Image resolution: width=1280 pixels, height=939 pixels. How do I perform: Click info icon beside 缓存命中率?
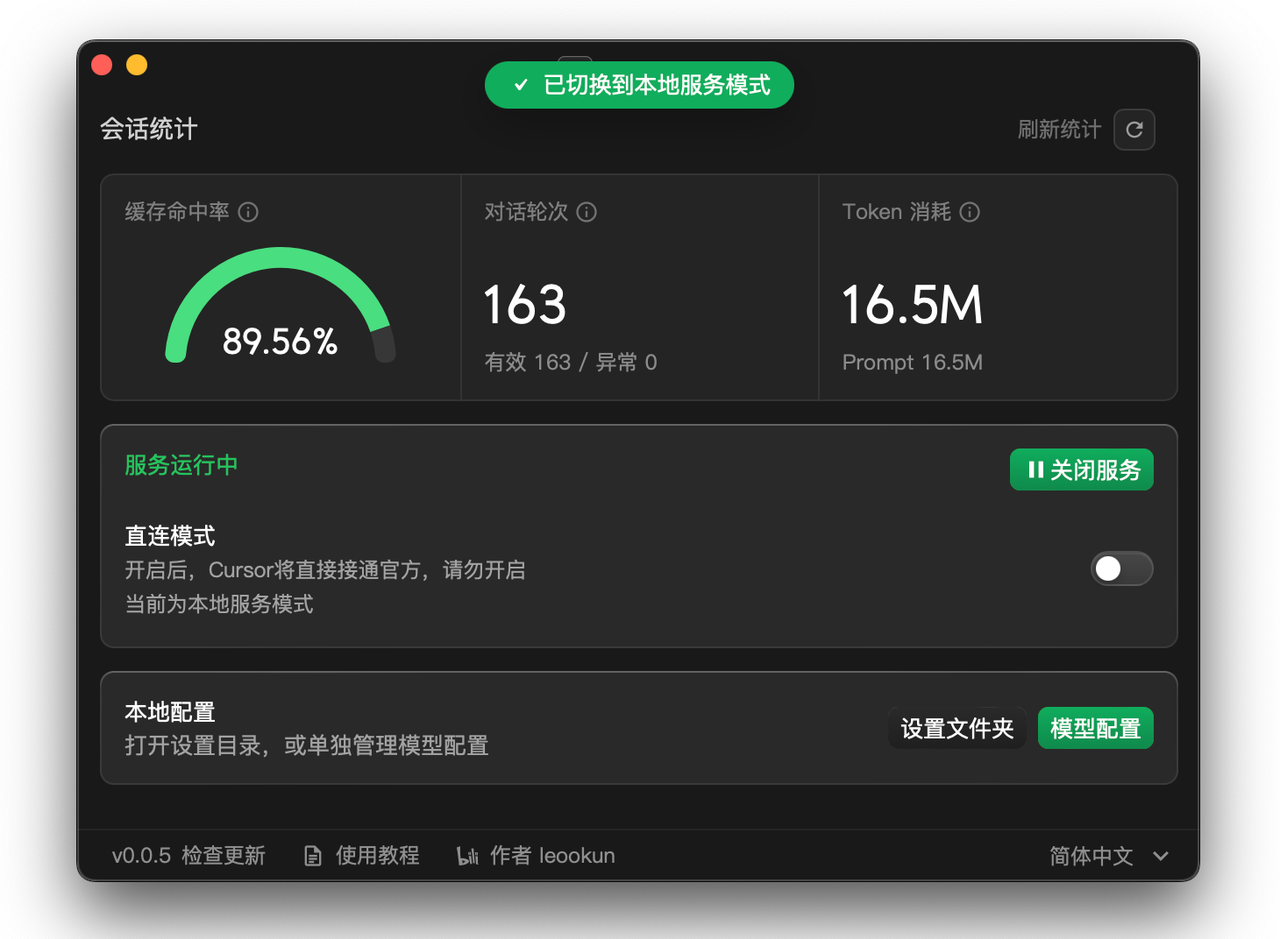(x=248, y=212)
